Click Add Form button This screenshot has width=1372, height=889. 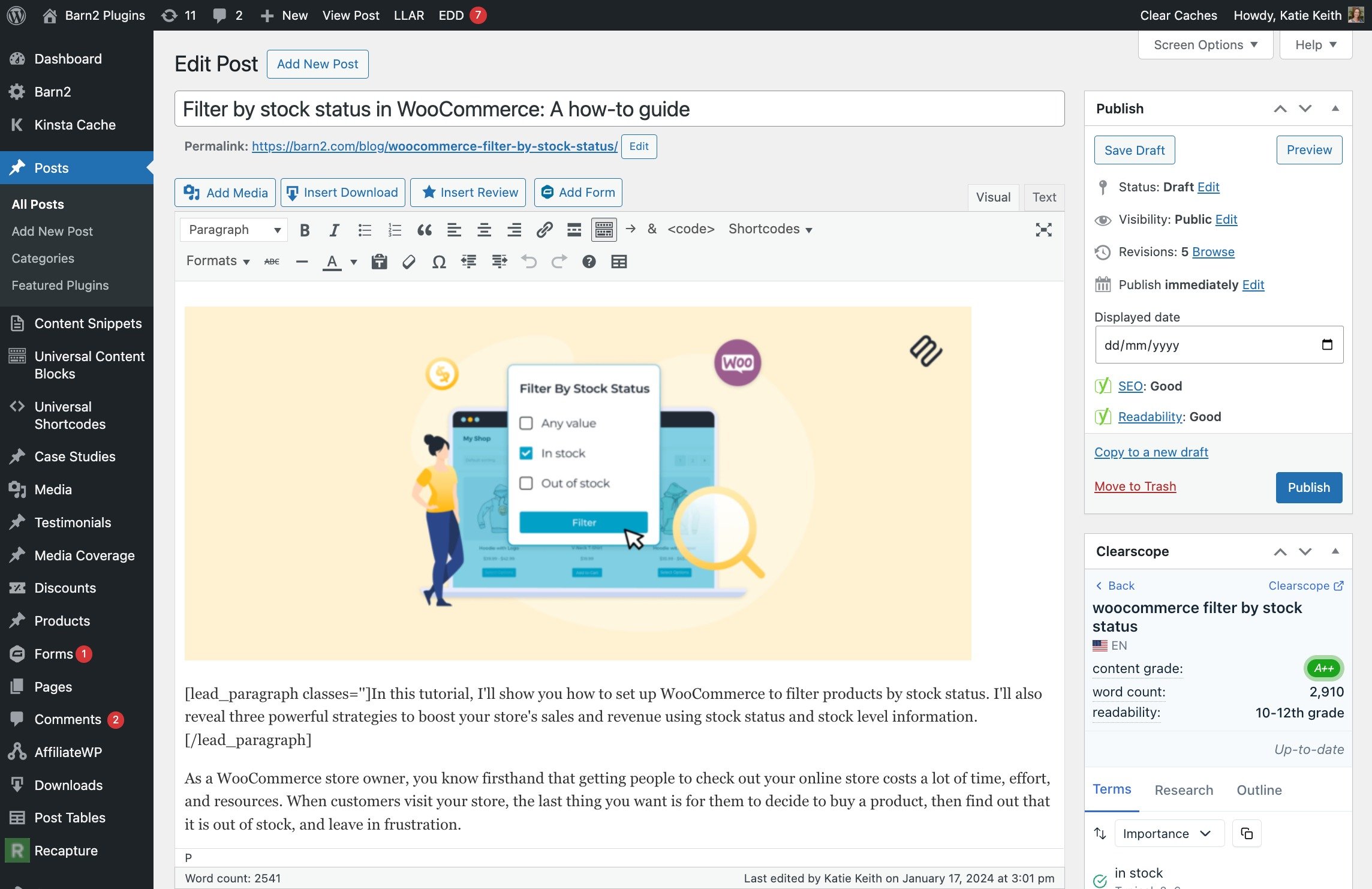[x=578, y=193]
